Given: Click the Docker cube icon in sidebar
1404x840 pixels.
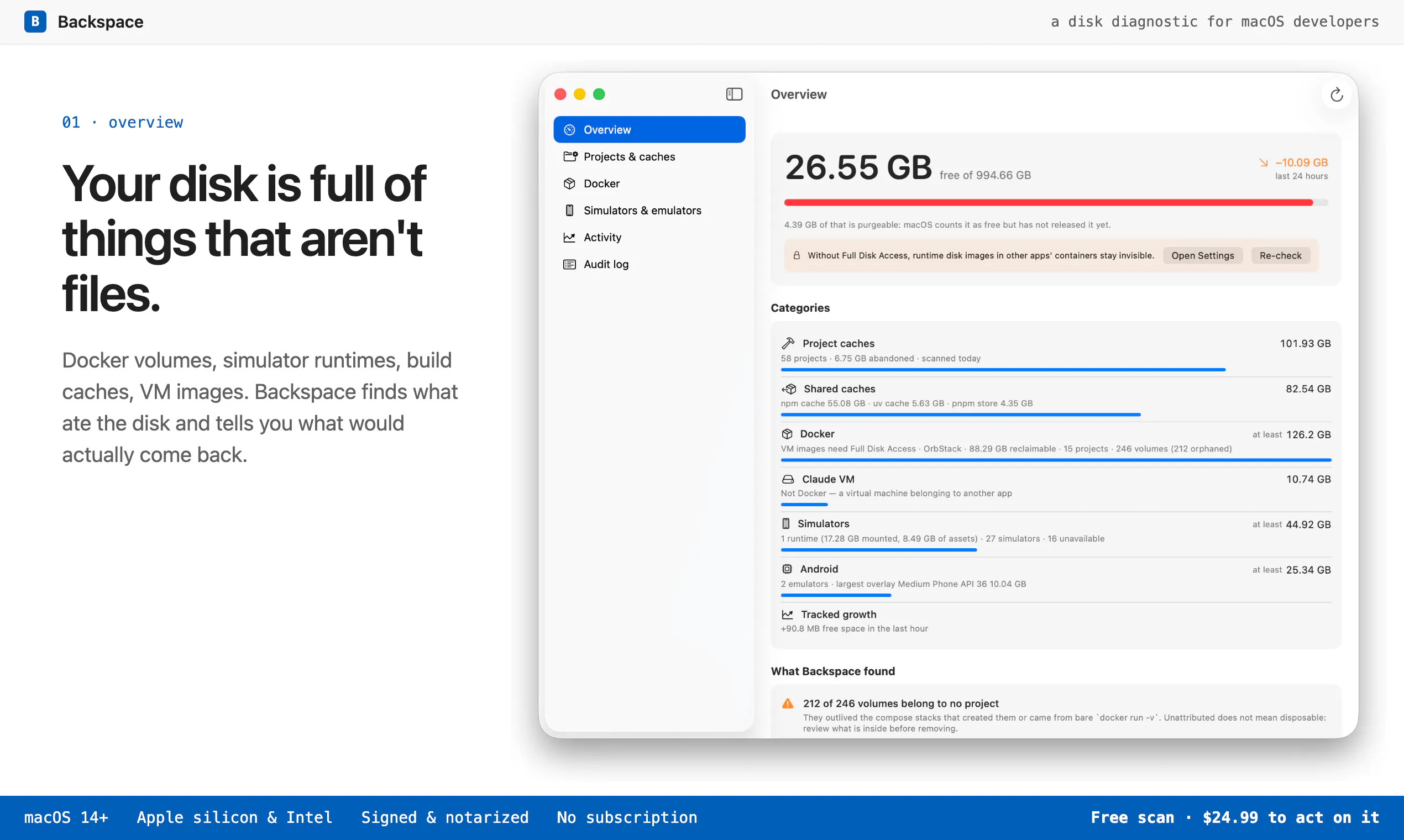Looking at the screenshot, I should (x=569, y=183).
